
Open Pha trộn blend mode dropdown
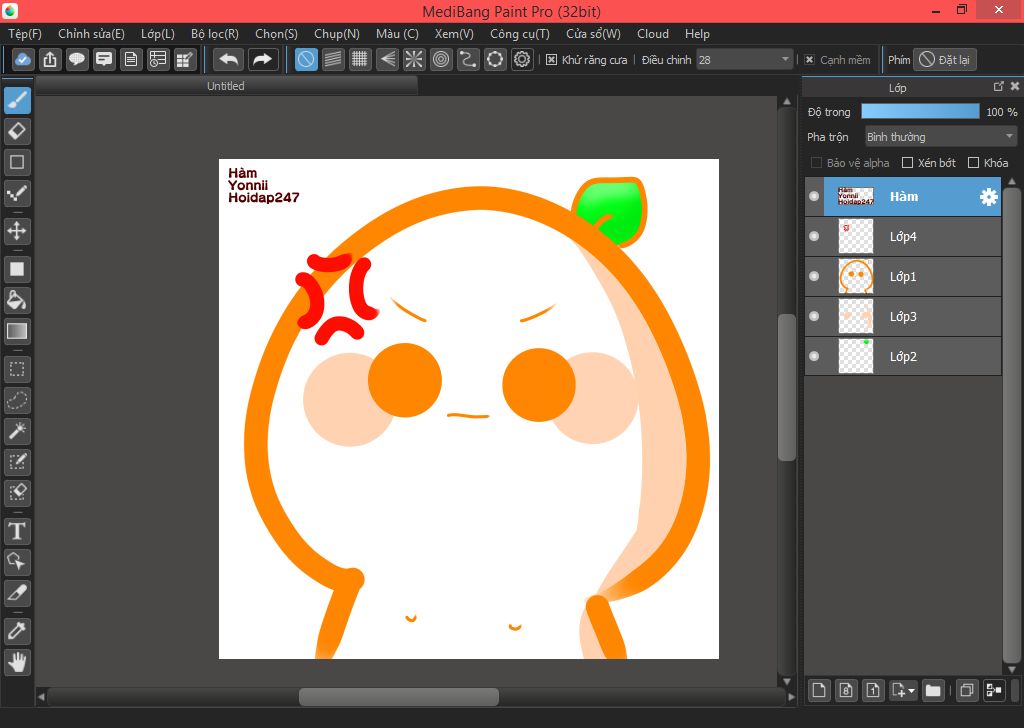(941, 136)
